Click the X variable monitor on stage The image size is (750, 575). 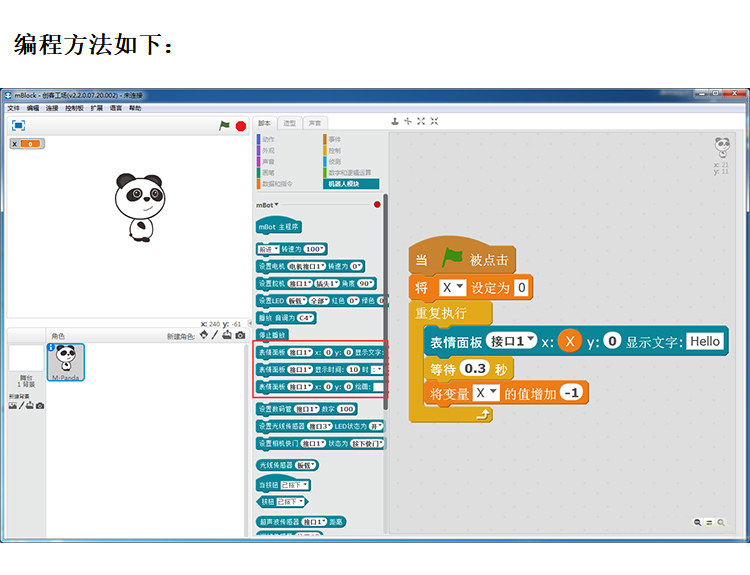click(x=27, y=144)
